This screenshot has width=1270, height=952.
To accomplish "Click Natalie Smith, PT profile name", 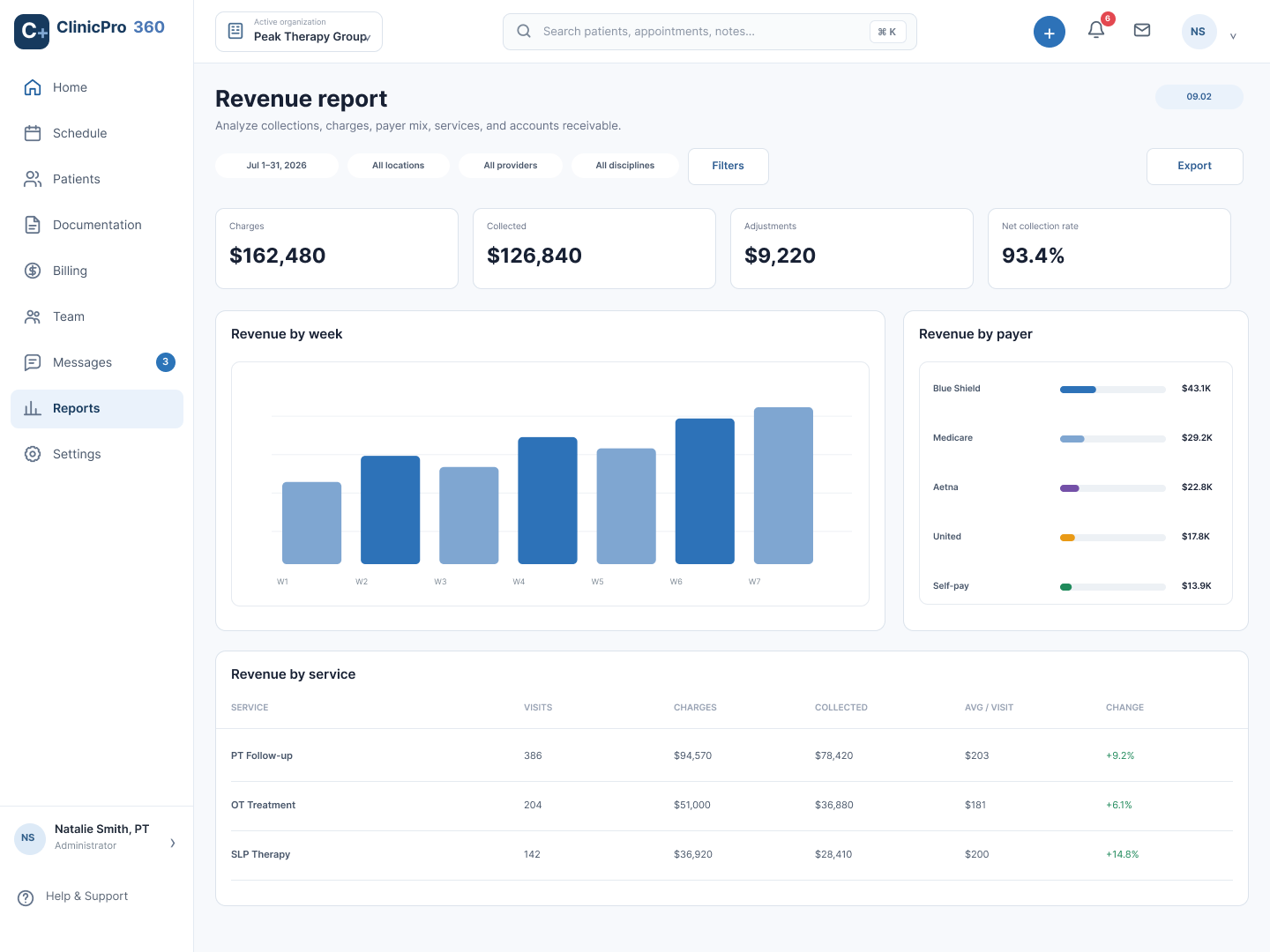I will [x=101, y=829].
